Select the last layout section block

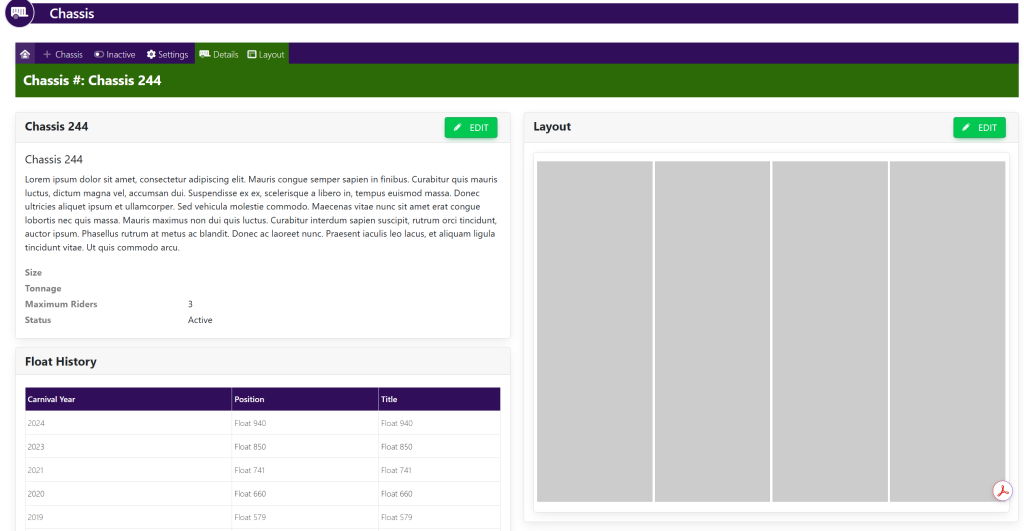coord(947,331)
